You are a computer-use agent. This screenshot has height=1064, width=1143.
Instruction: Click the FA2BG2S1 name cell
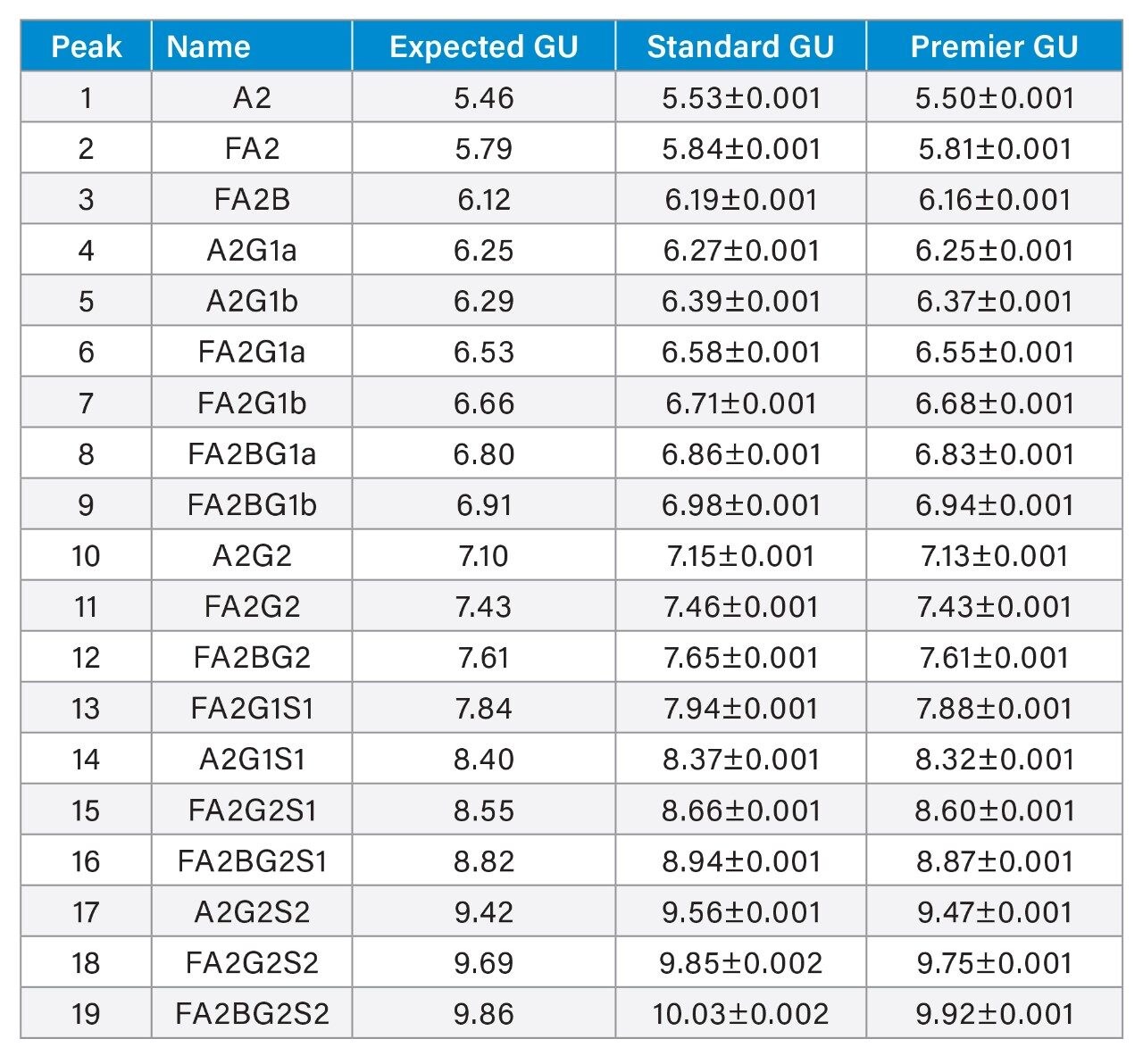(252, 860)
